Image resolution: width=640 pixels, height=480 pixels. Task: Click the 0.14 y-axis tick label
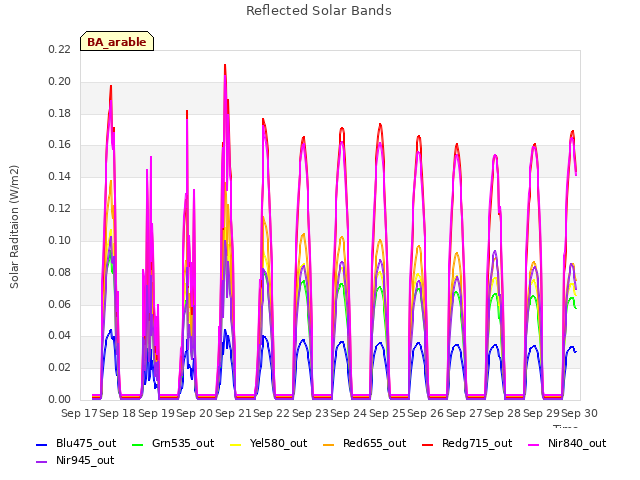click(60, 176)
